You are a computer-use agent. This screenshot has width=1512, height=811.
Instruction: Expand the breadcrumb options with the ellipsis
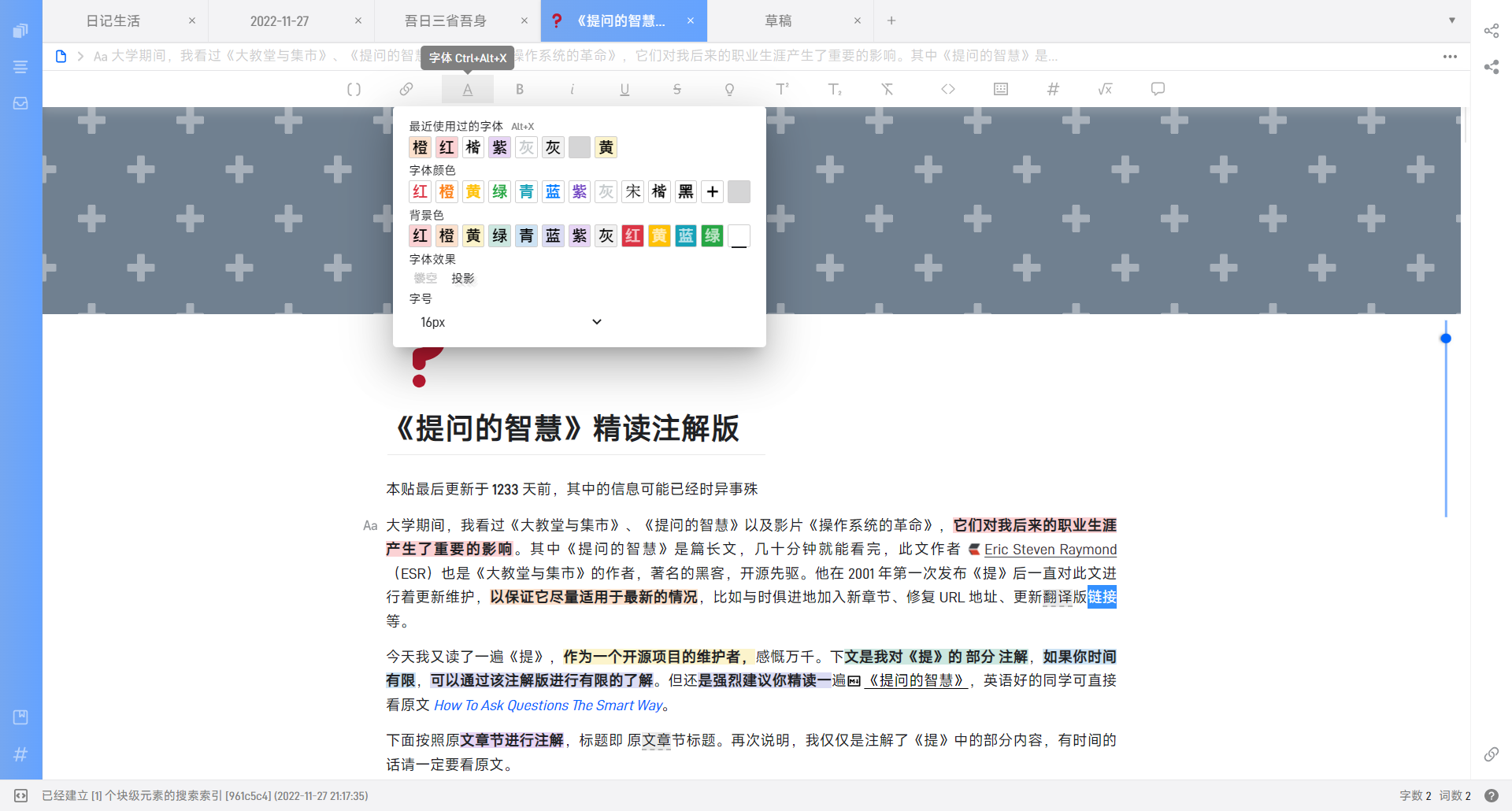pos(1450,56)
